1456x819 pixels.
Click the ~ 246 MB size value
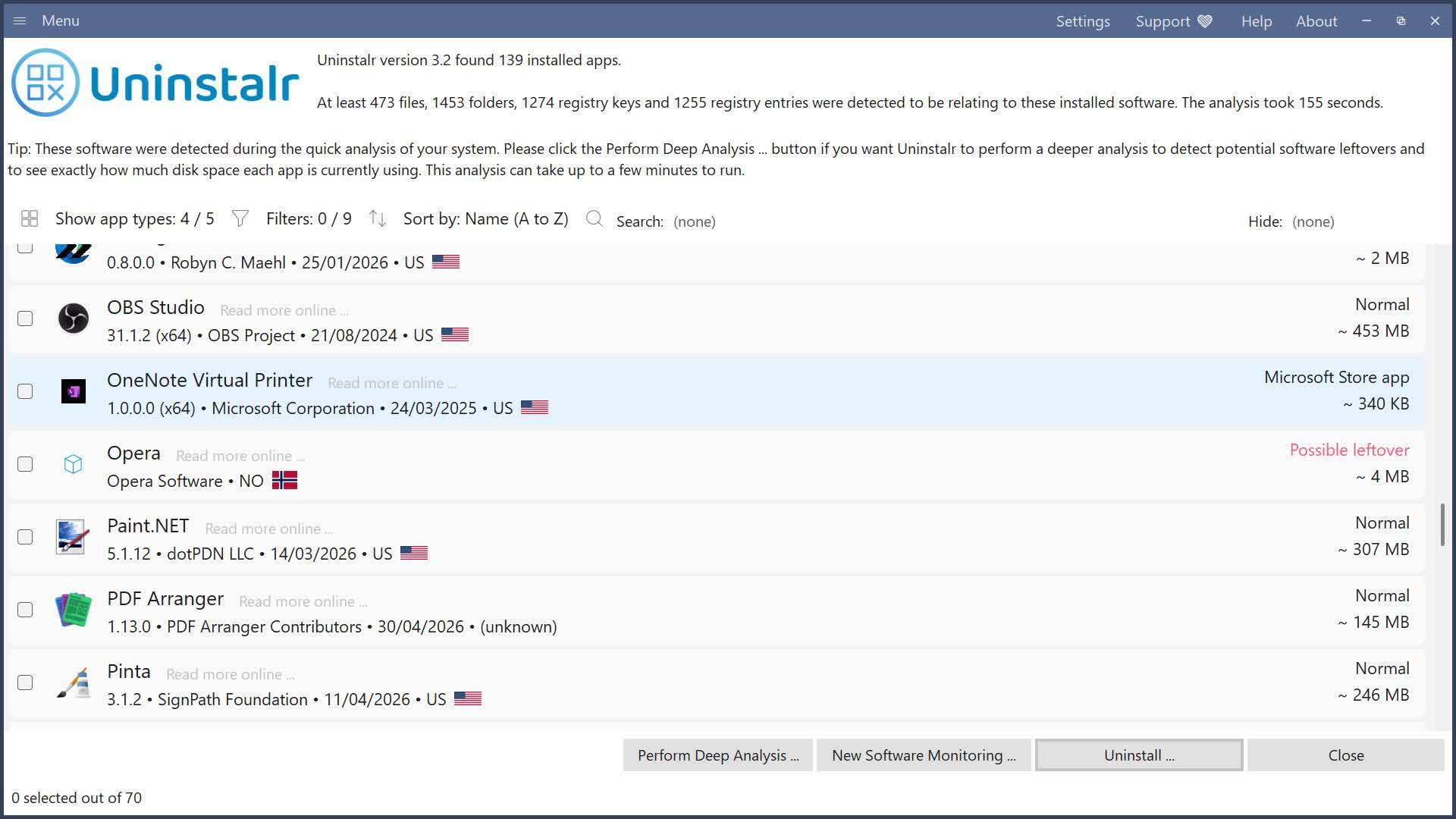1373,695
